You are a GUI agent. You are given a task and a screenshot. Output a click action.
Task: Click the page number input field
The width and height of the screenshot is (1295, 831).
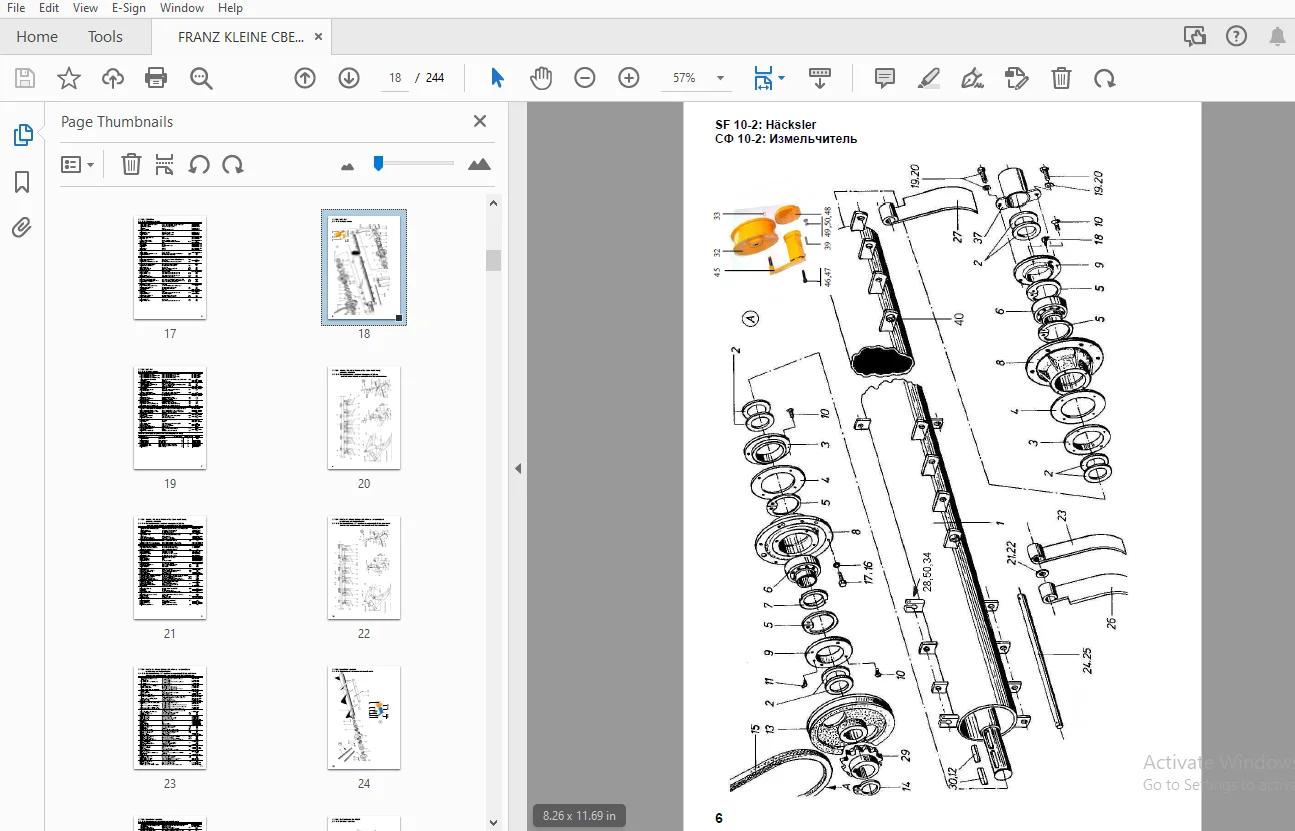pyautogui.click(x=395, y=78)
